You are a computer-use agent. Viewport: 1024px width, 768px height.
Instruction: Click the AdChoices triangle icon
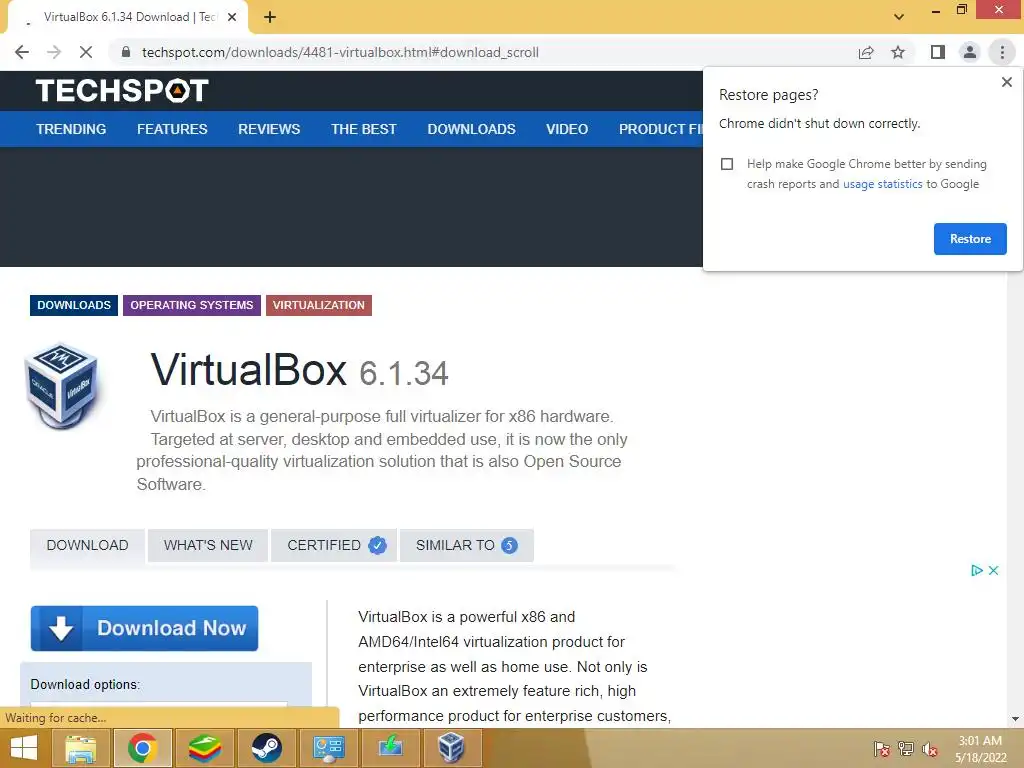pyautogui.click(x=976, y=570)
